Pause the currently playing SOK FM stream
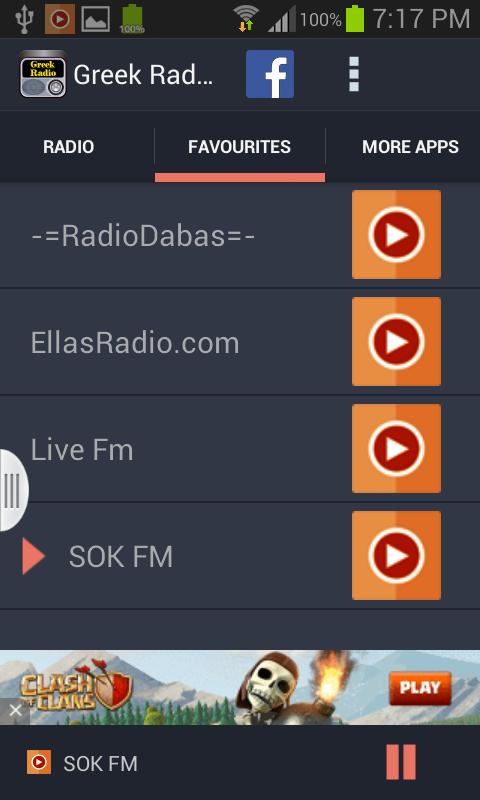This screenshot has width=480, height=800. coord(401,762)
